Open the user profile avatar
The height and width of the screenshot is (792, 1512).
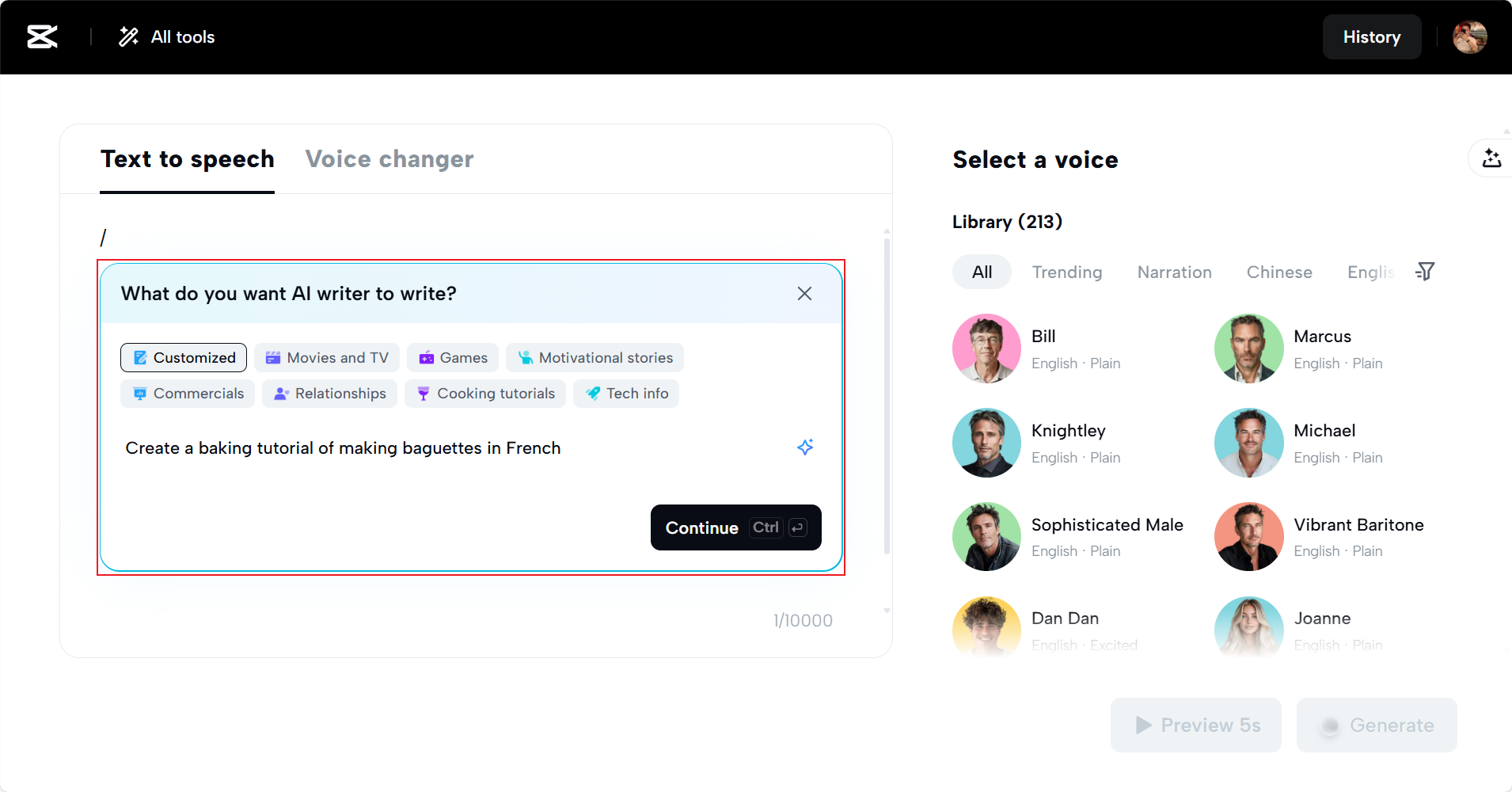[x=1469, y=36]
